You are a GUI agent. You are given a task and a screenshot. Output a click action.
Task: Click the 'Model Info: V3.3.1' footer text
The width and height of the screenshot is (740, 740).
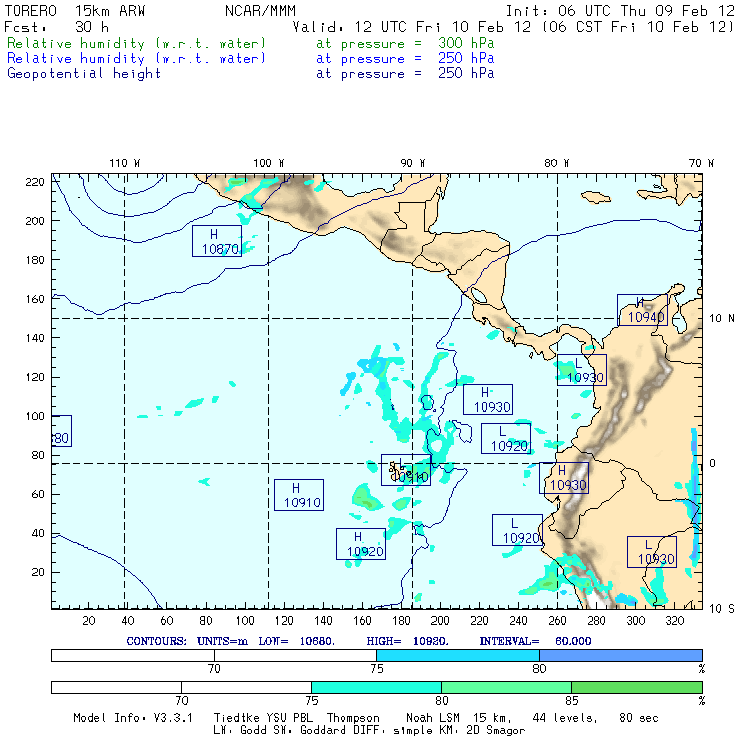tap(133, 718)
